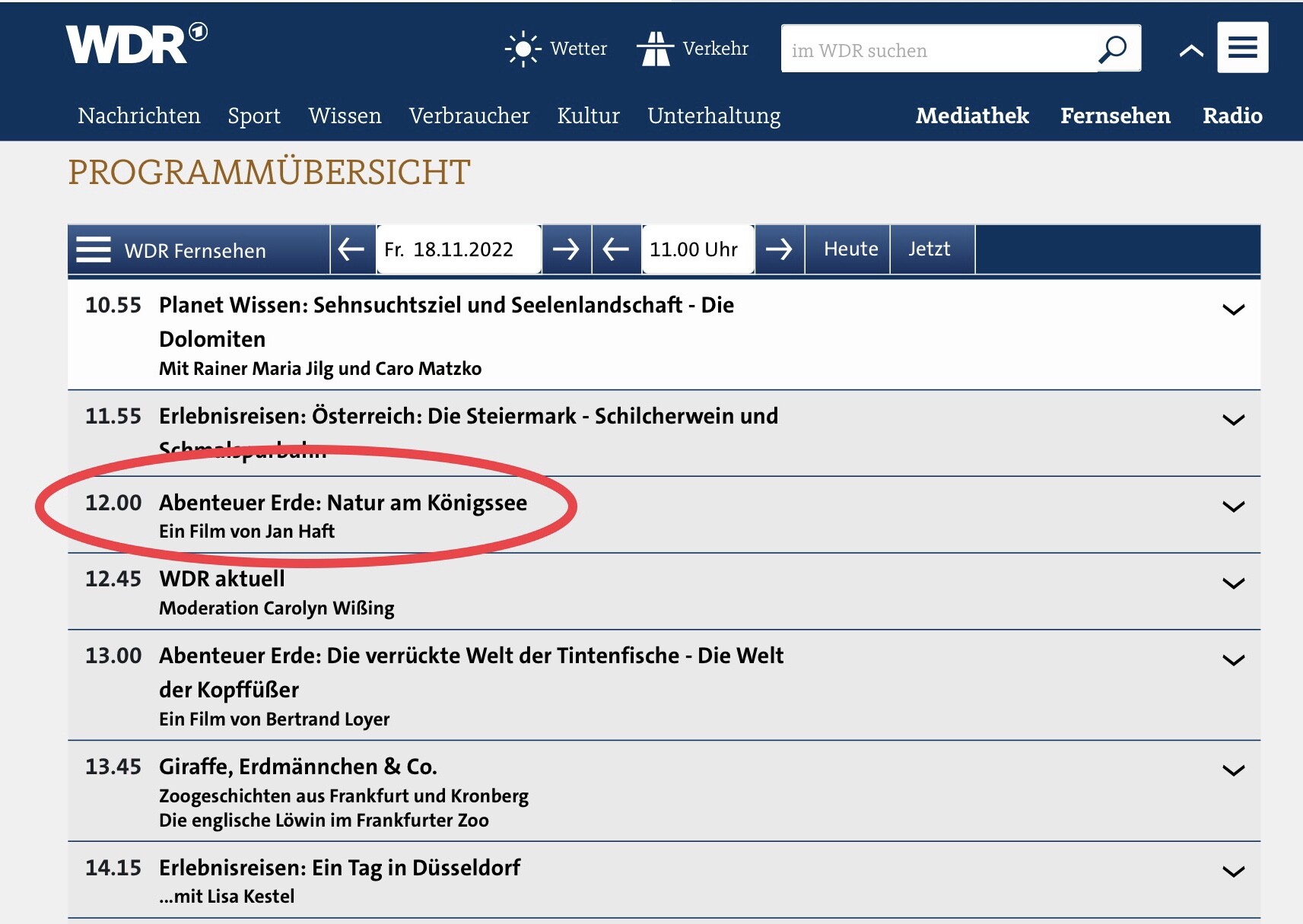Click the Verkehr link text
Image resolution: width=1303 pixels, height=924 pixels.
click(x=716, y=49)
